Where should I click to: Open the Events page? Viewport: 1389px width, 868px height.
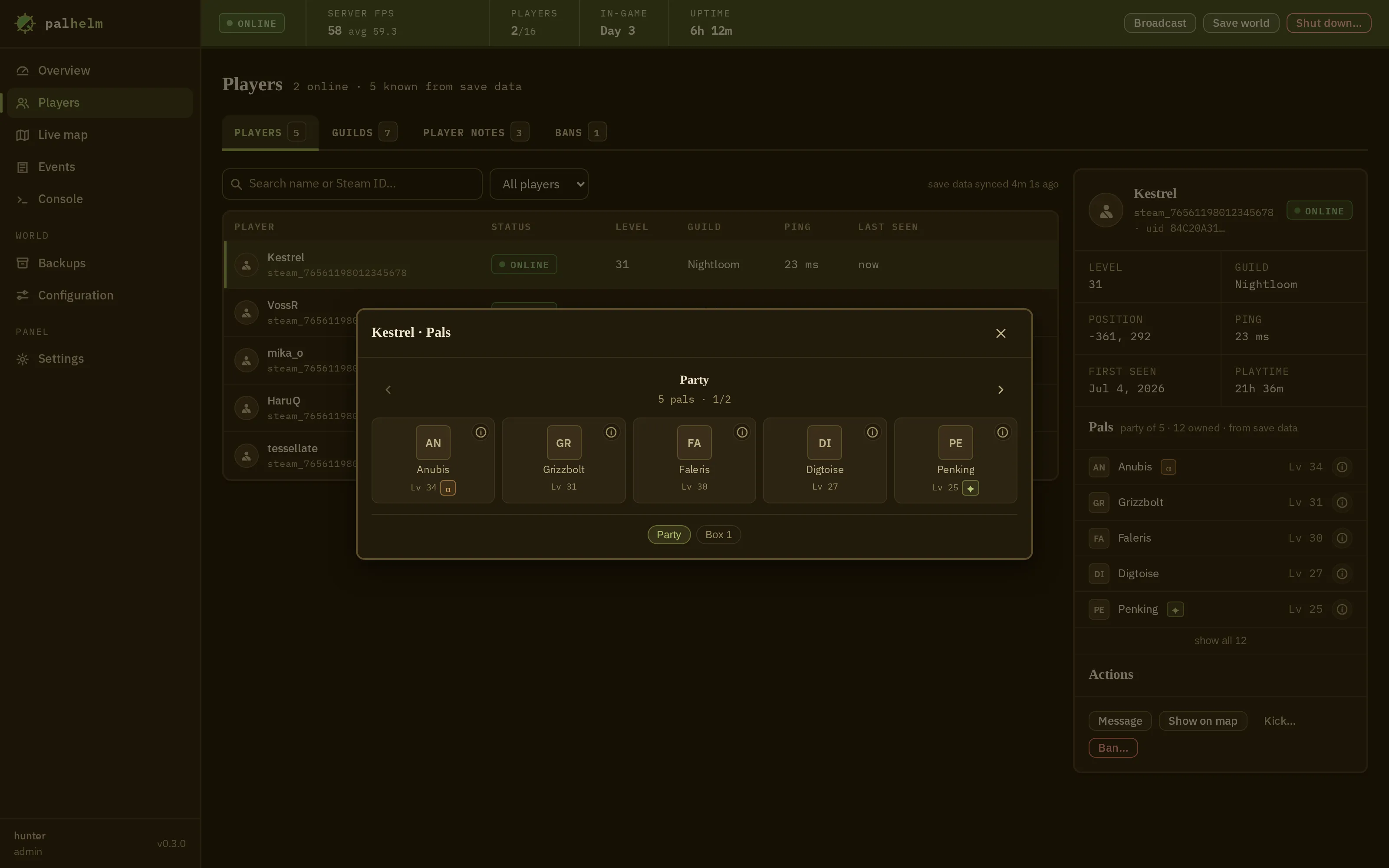click(100, 167)
